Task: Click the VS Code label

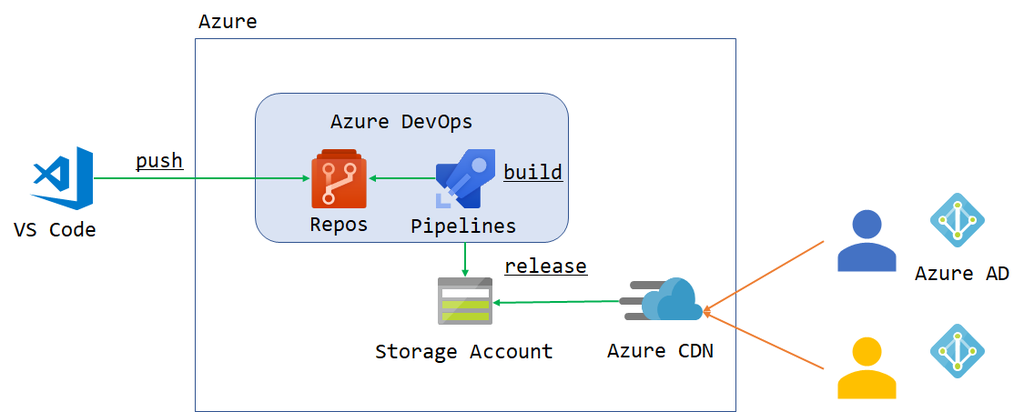Action: tap(55, 230)
